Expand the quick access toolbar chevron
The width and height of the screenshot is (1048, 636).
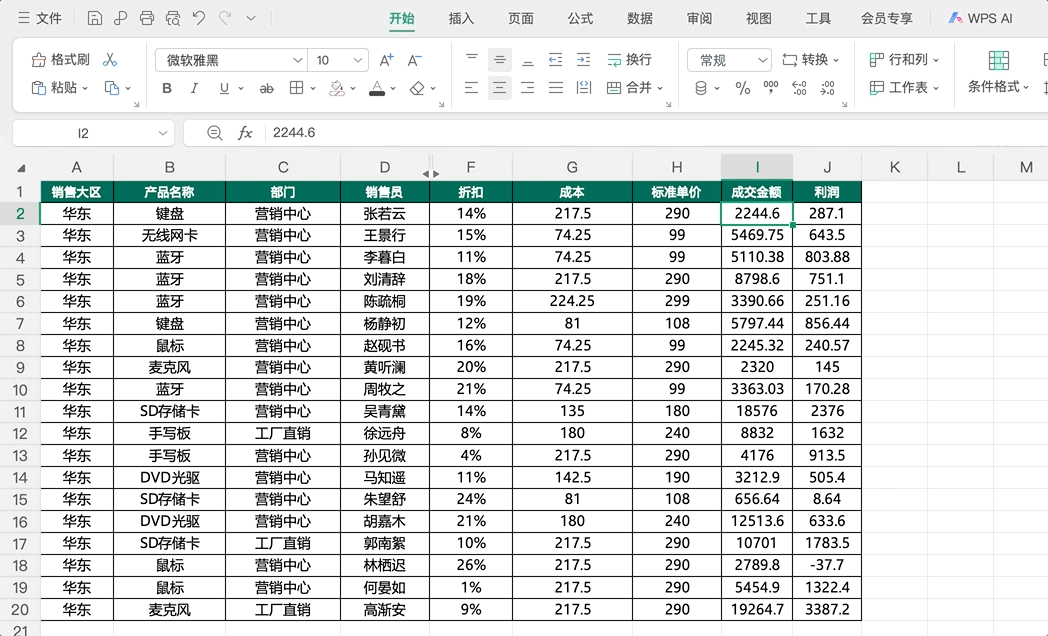click(x=251, y=18)
